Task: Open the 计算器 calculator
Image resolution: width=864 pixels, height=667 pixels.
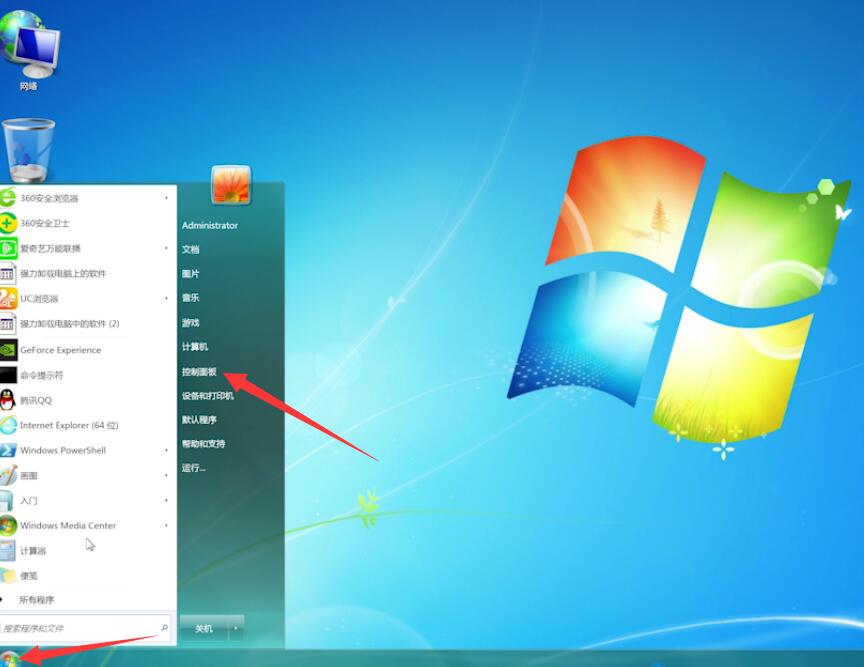Action: [x=87, y=551]
